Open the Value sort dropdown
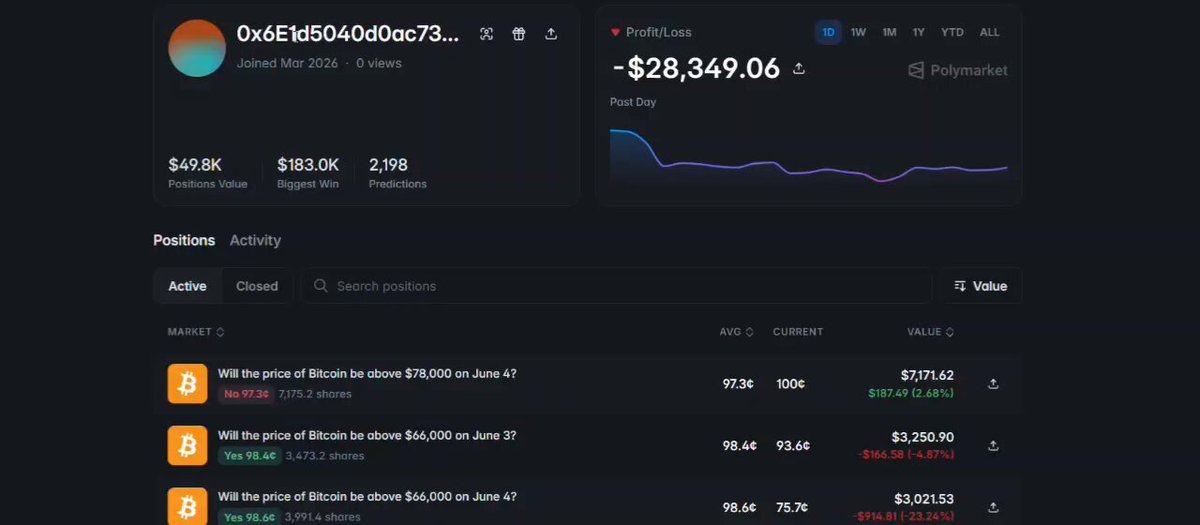 pyautogui.click(x=980, y=286)
